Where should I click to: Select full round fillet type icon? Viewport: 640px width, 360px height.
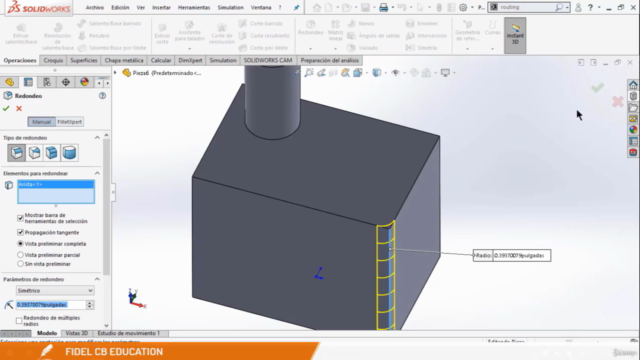coord(69,153)
